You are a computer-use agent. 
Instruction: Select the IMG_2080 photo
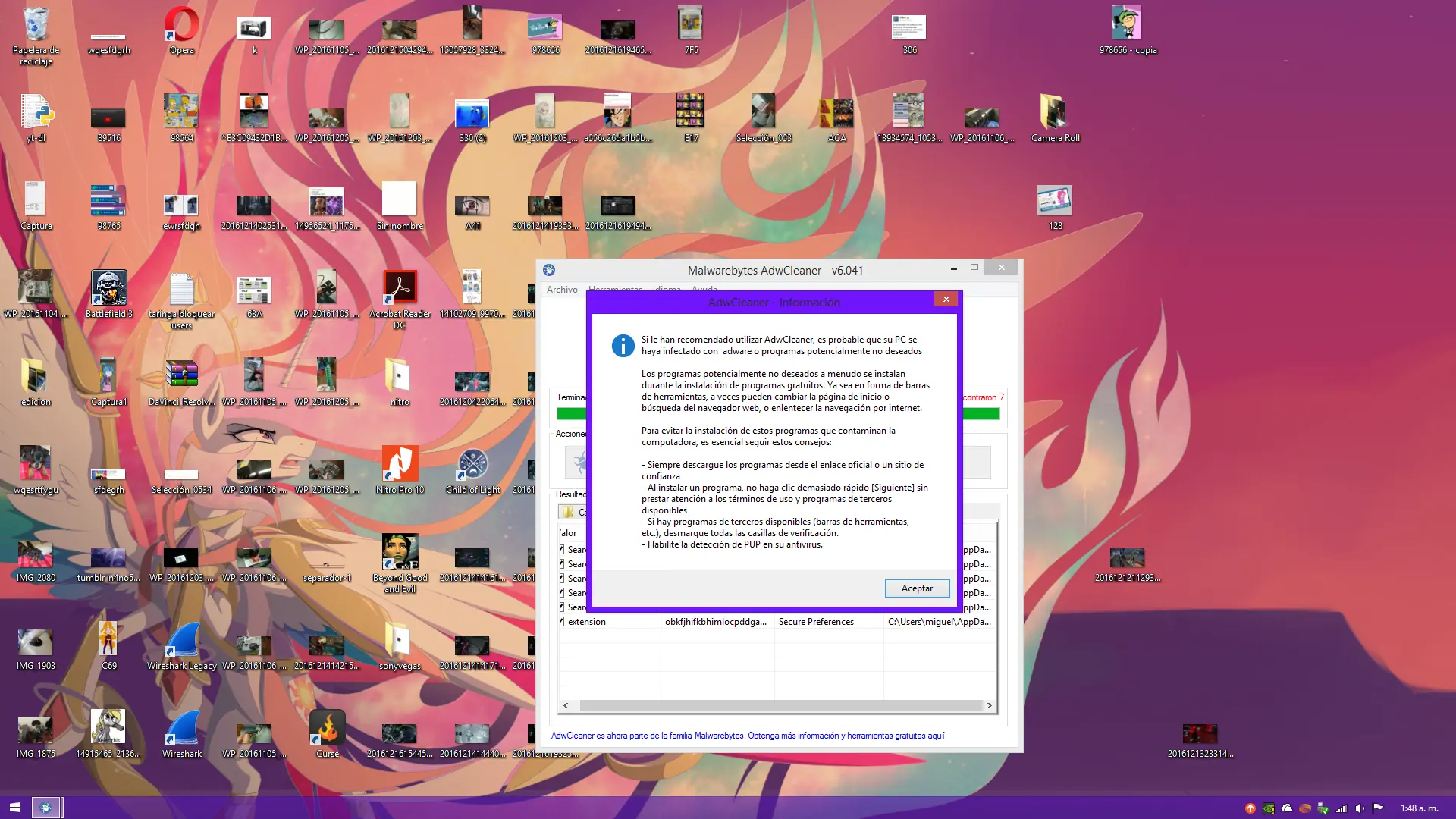[36, 561]
